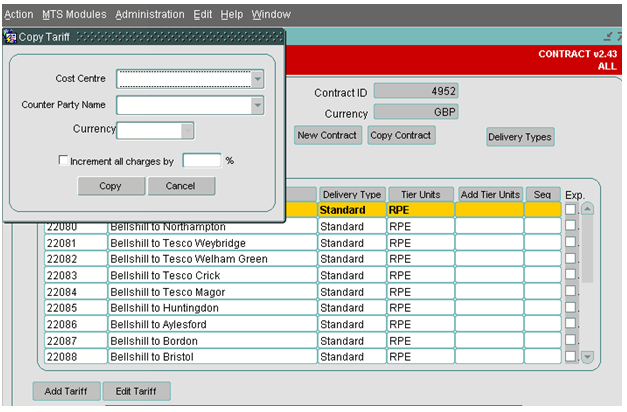Viewport: 627px width, 412px height.
Task: Click the Copy Tariff window icon
Action: pyautogui.click(x=10, y=37)
